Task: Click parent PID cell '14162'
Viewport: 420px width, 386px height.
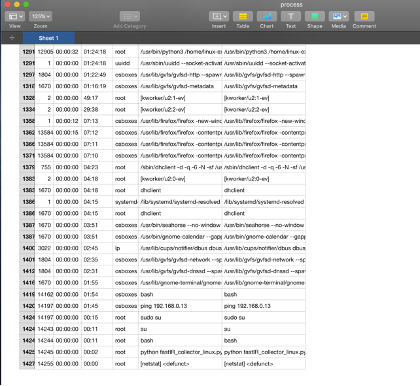Action: (x=44, y=294)
